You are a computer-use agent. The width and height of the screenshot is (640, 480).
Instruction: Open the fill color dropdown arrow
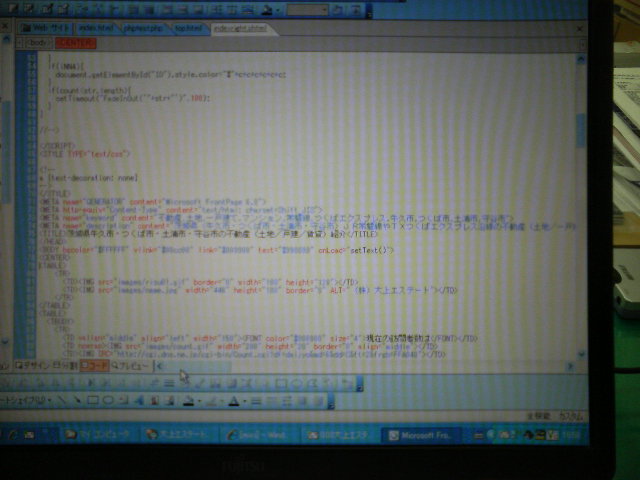pos(199,401)
